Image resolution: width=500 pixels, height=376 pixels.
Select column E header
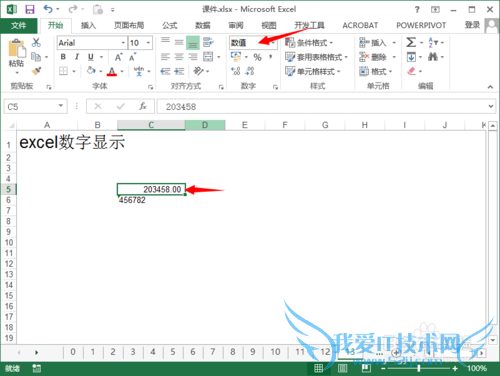(x=245, y=125)
